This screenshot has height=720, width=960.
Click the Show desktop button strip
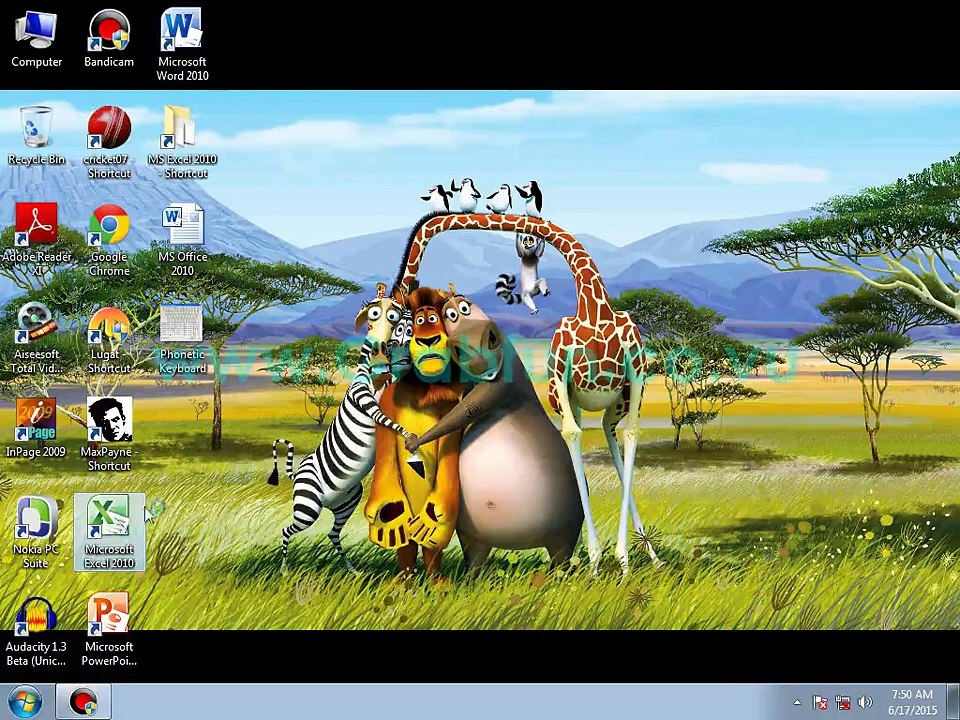click(954, 702)
